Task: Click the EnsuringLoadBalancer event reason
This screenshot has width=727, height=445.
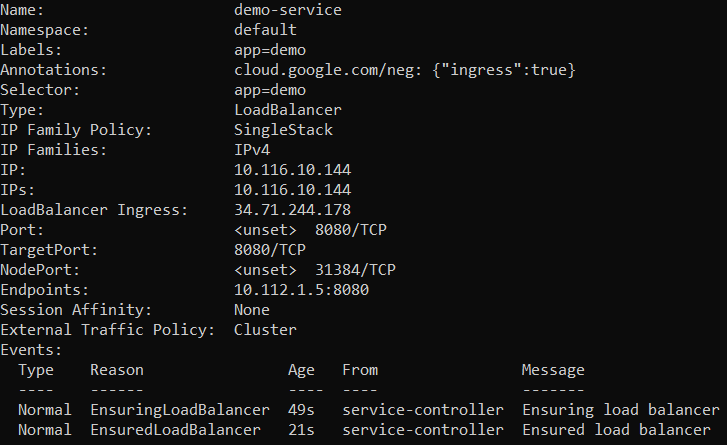Action: pos(180,410)
